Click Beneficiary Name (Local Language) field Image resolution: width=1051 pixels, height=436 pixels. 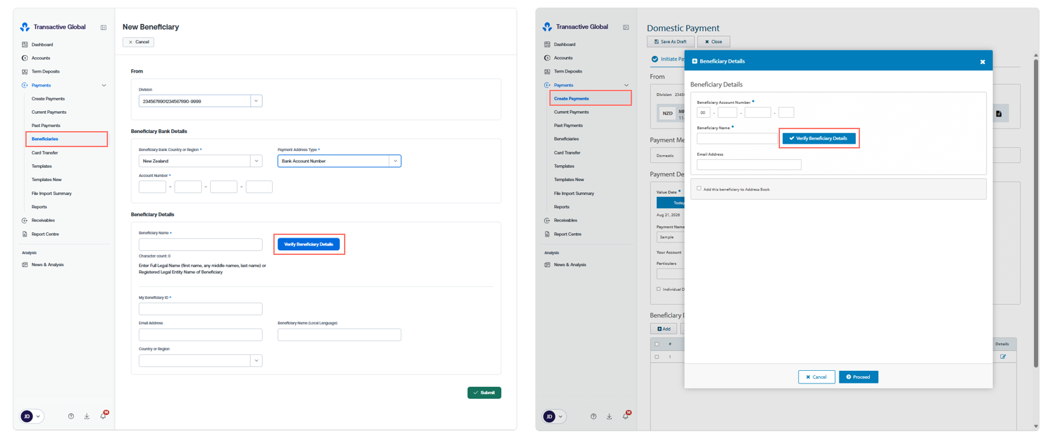click(x=339, y=335)
